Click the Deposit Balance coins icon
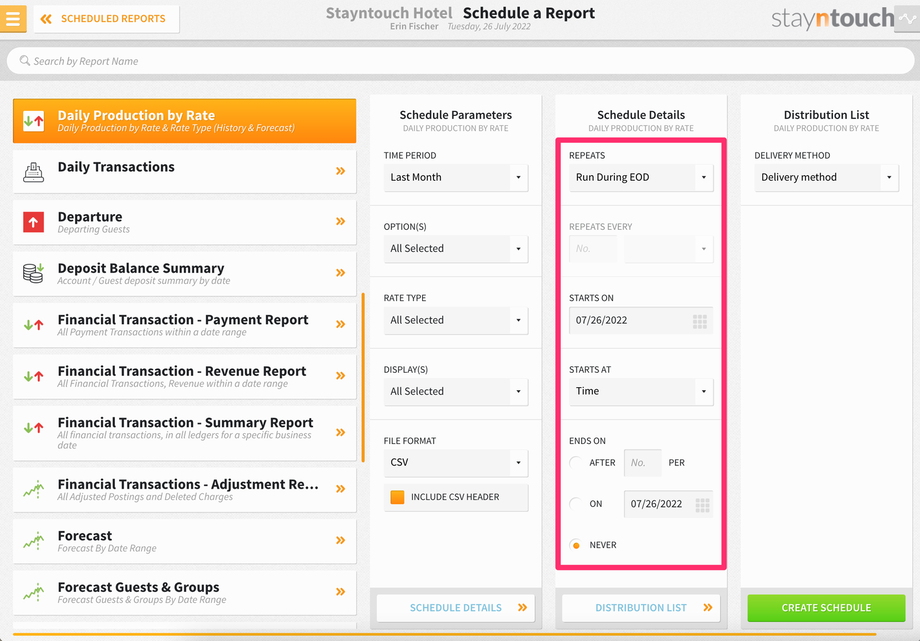This screenshot has width=920, height=641. coord(33,274)
